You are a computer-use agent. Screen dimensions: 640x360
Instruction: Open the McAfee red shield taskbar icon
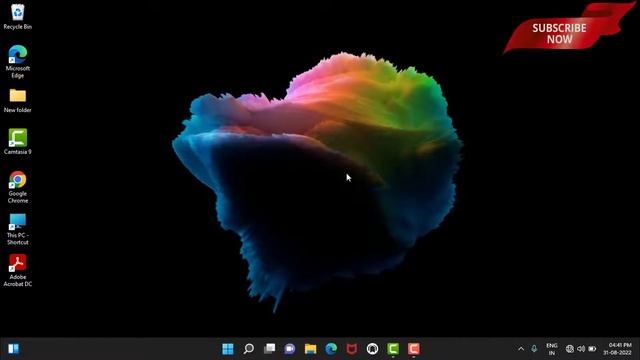click(x=352, y=349)
